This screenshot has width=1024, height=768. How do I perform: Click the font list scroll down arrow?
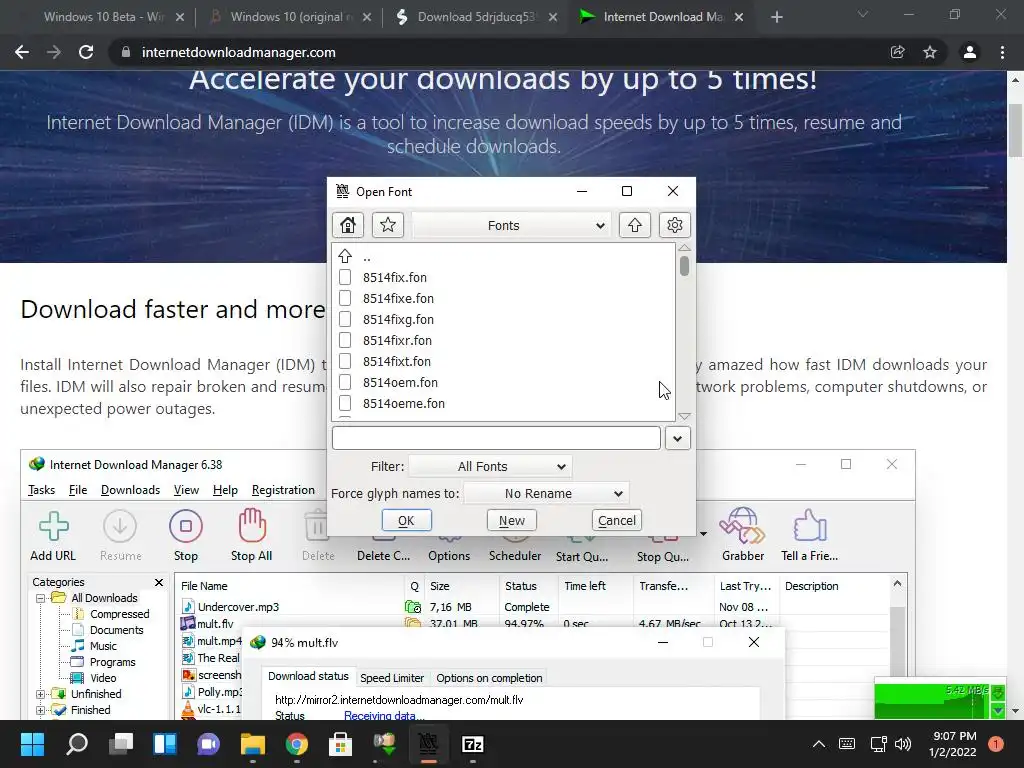684,416
